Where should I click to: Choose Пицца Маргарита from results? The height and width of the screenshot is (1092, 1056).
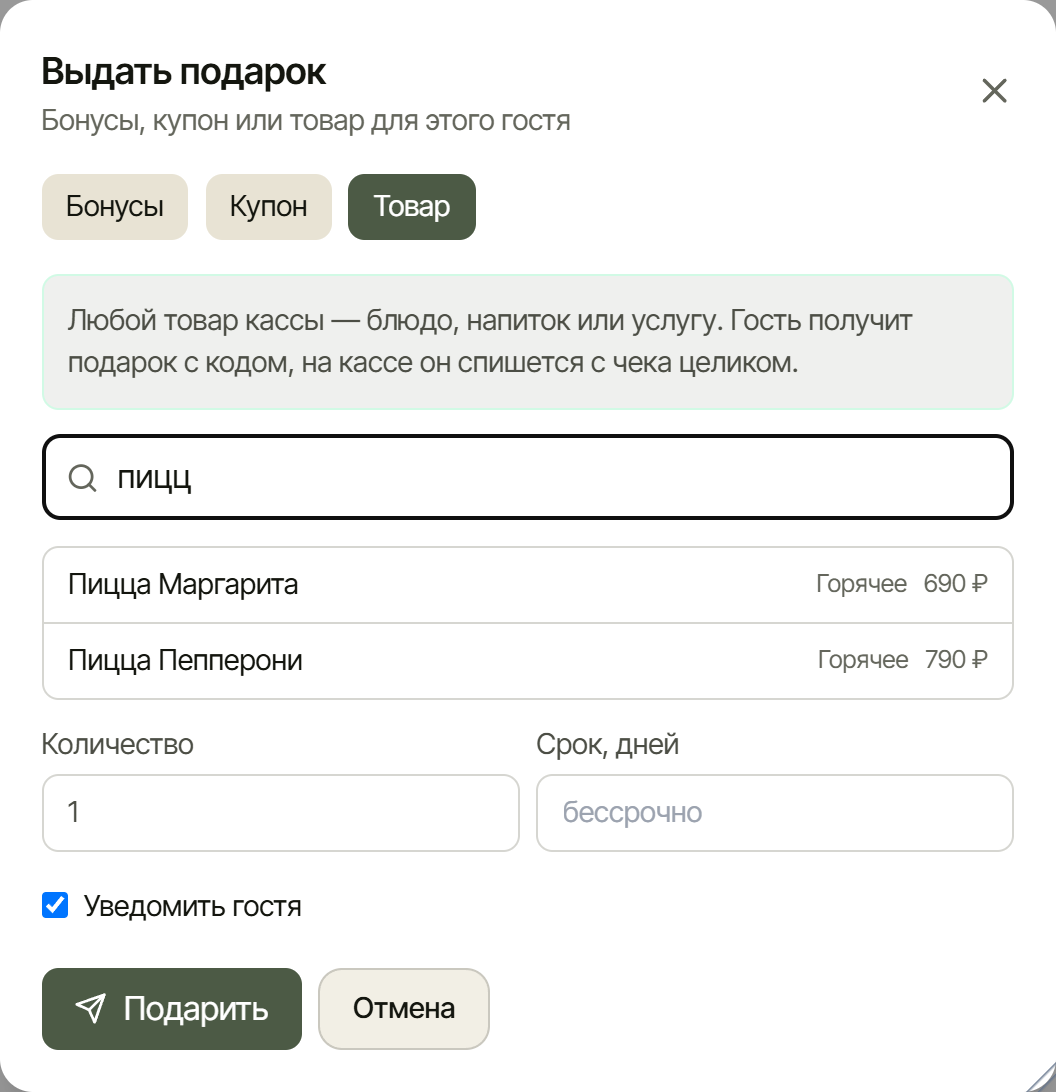527,584
